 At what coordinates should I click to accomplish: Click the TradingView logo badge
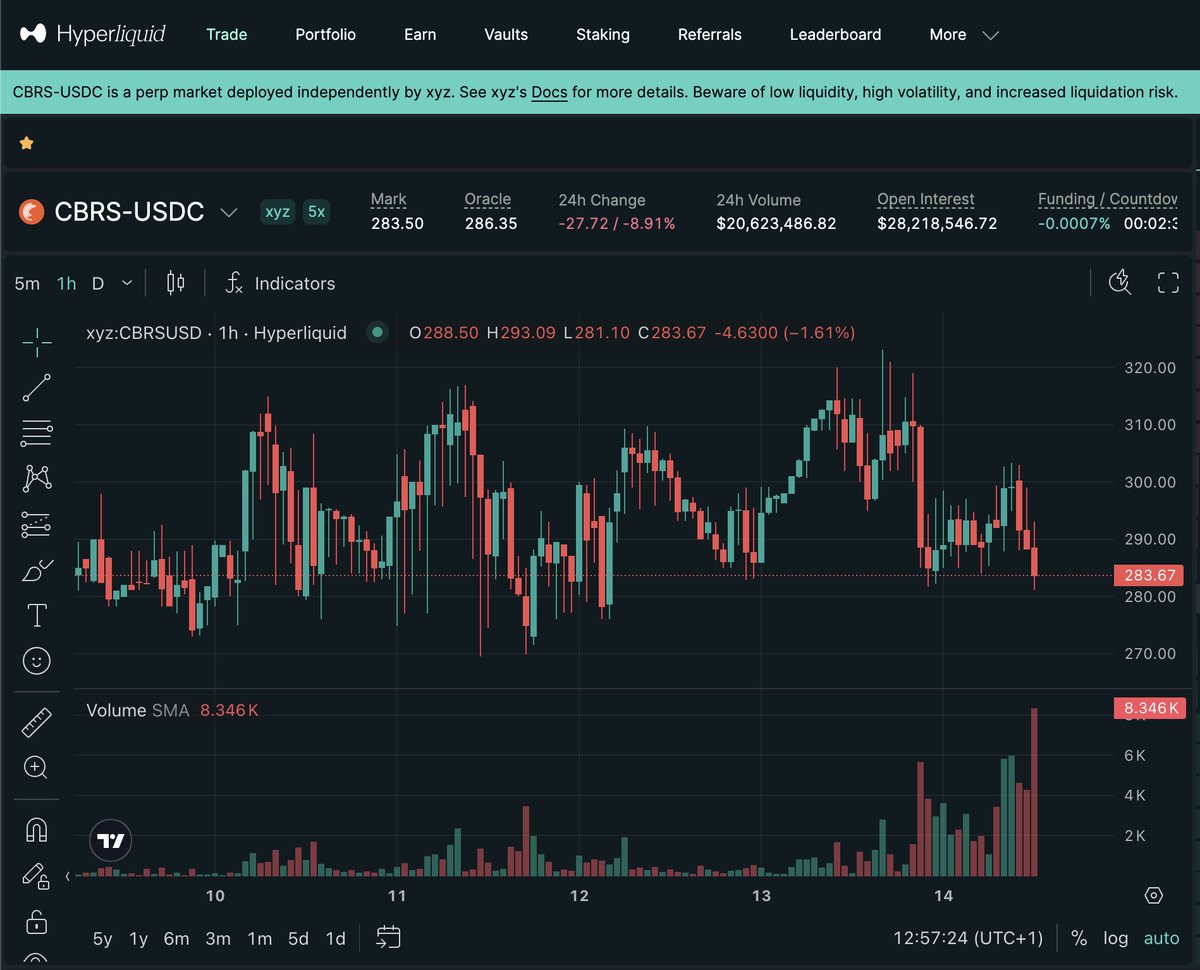pyautogui.click(x=111, y=841)
